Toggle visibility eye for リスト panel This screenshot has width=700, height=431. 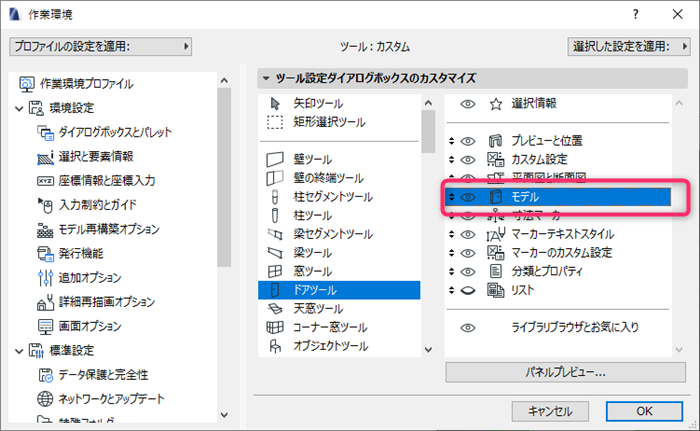tap(467, 290)
